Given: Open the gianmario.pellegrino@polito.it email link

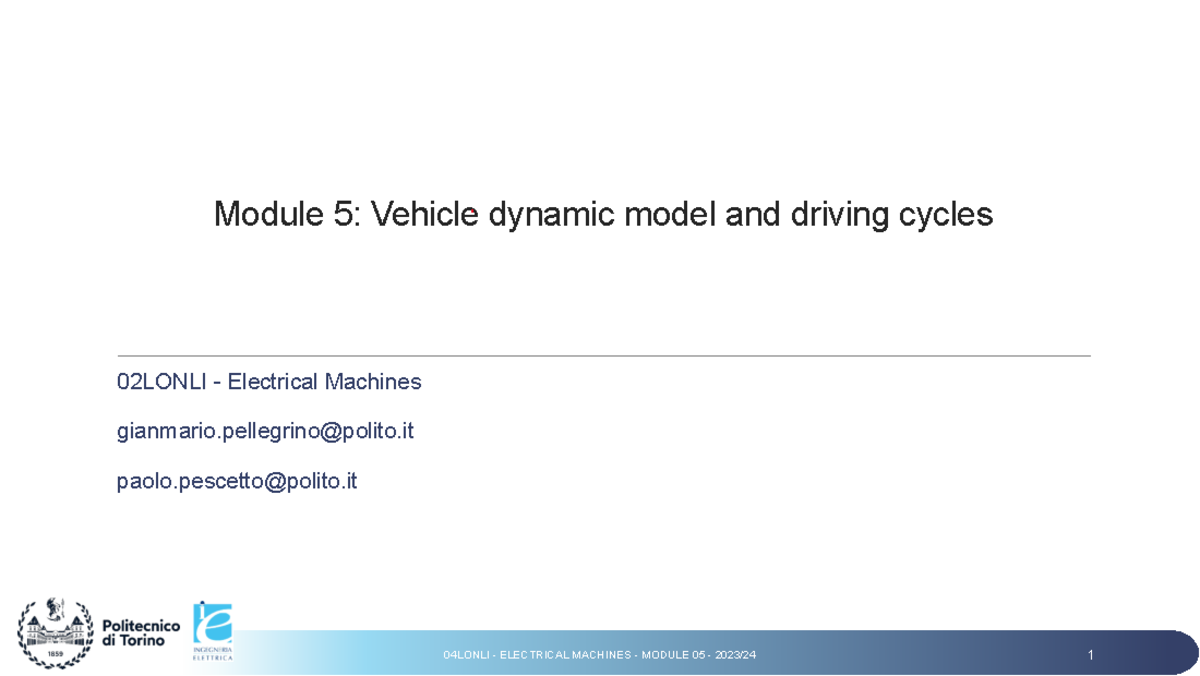Looking at the screenshot, I should point(267,431).
